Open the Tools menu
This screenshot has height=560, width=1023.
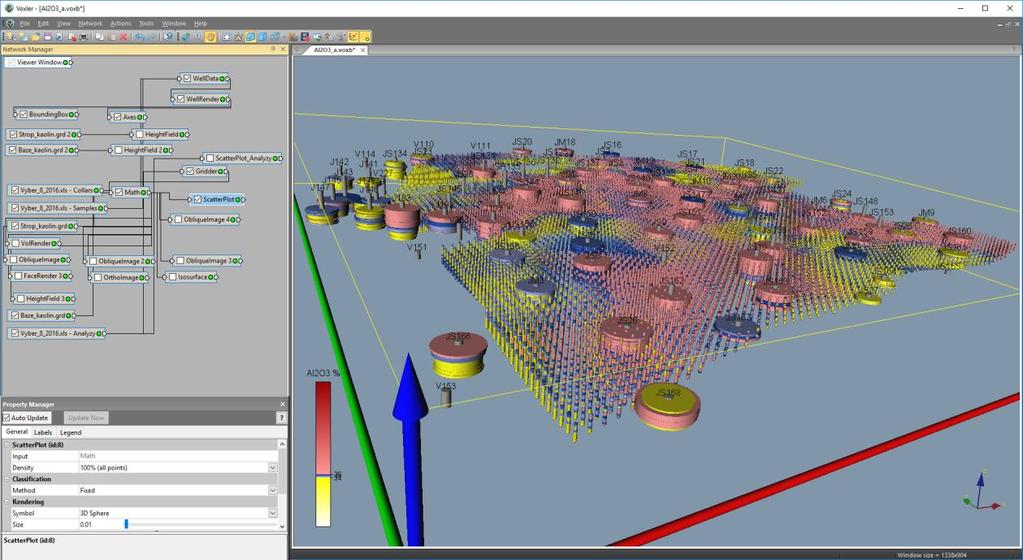146,23
